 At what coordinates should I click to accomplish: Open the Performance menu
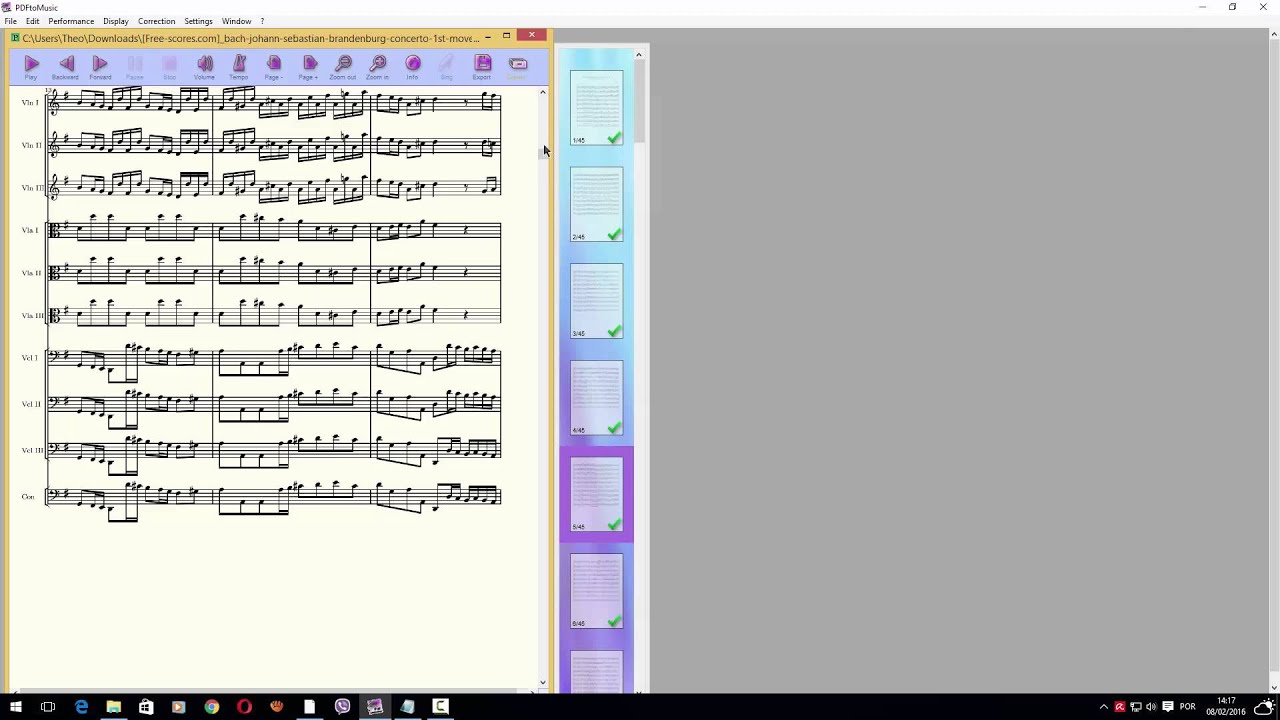[71, 21]
